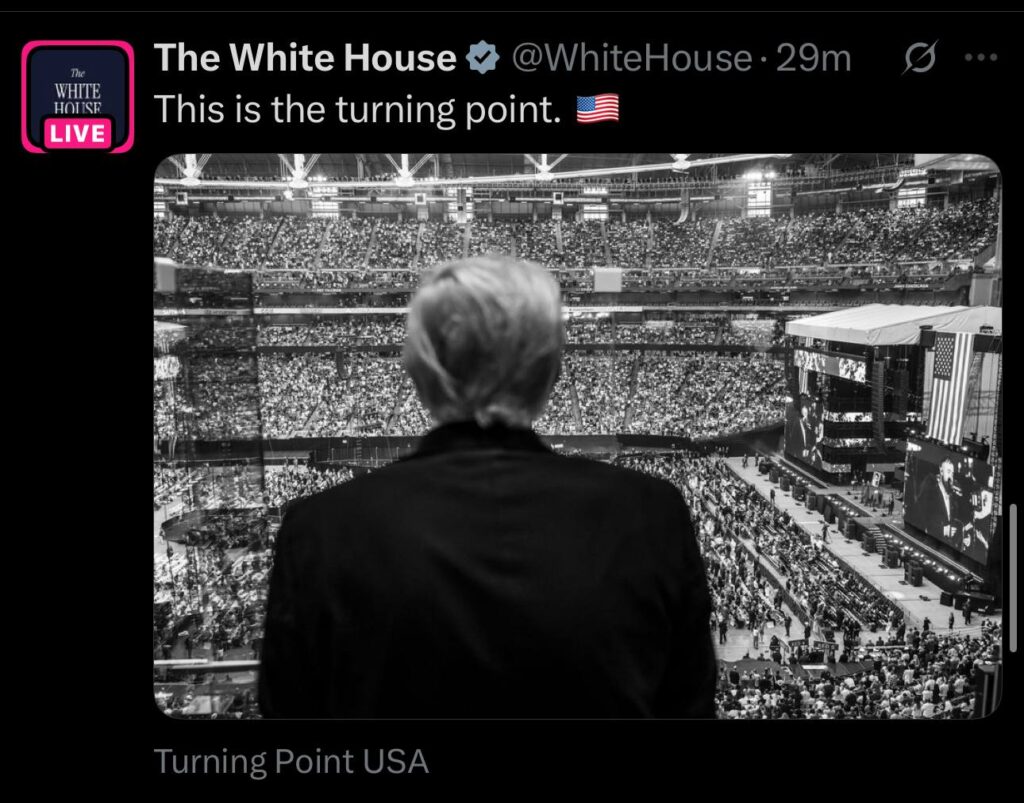Tap the pink LIVE badge
Screen dimensions: 1024x803
(x=78, y=133)
